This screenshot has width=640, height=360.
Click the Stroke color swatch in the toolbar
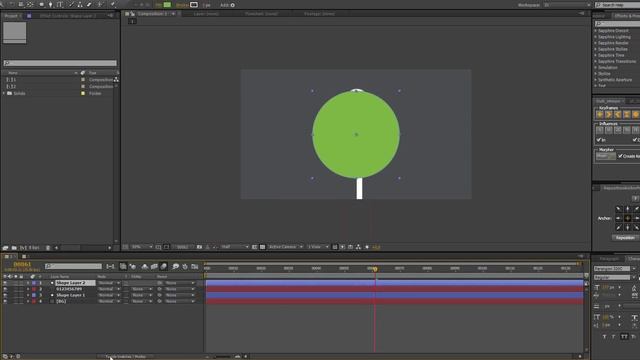[194, 5]
